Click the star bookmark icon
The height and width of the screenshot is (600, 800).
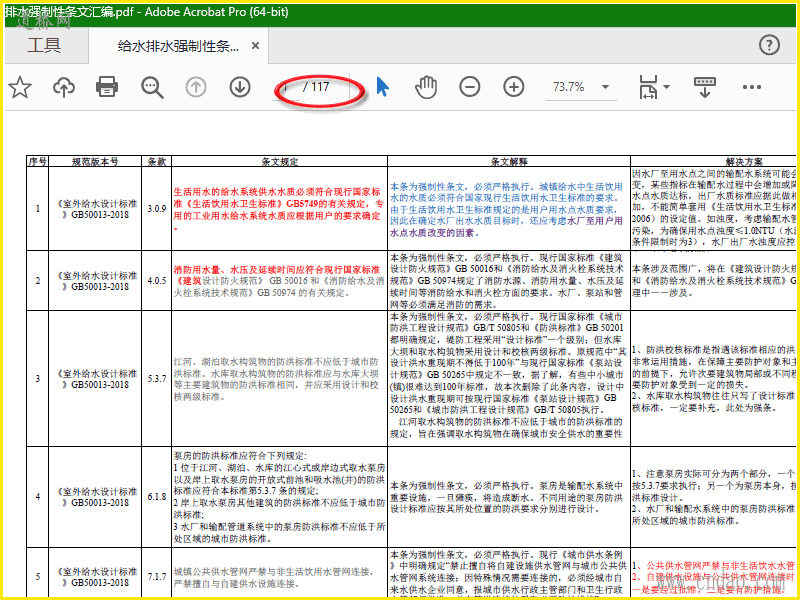point(20,87)
